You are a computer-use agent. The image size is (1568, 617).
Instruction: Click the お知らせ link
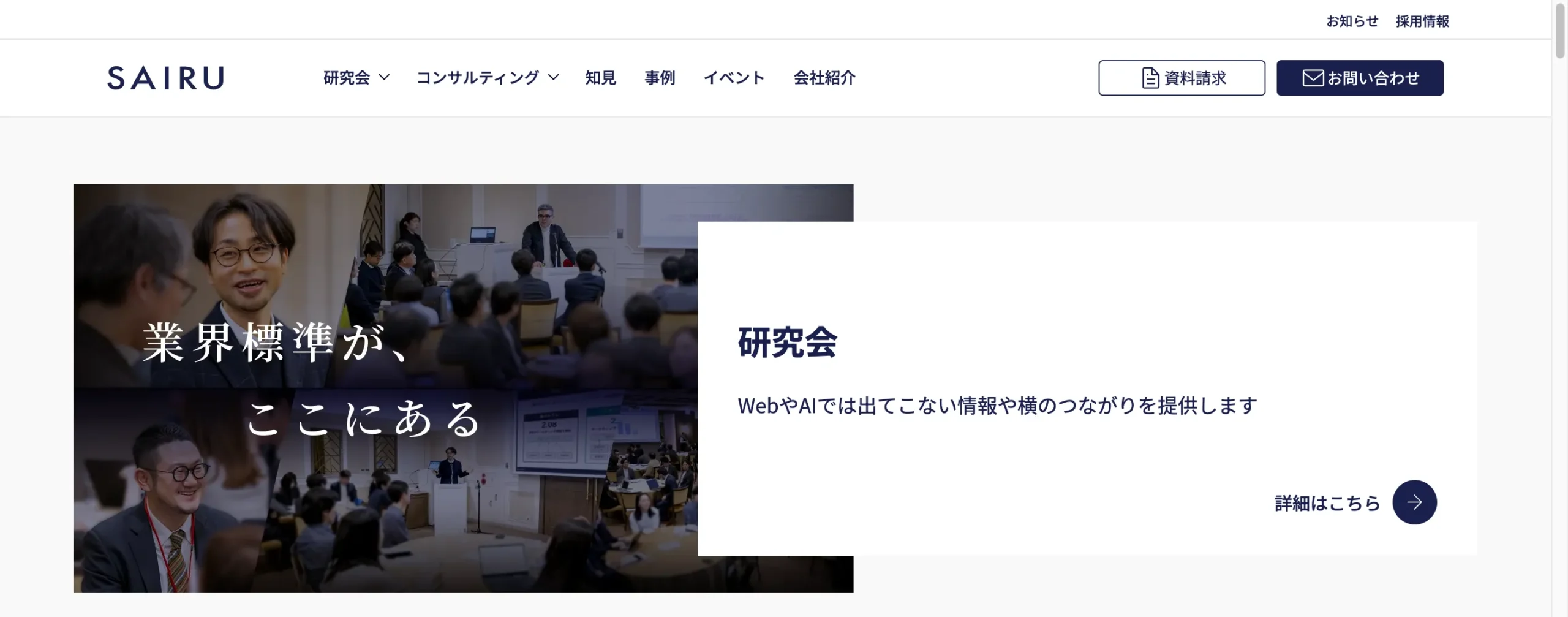tap(1352, 21)
